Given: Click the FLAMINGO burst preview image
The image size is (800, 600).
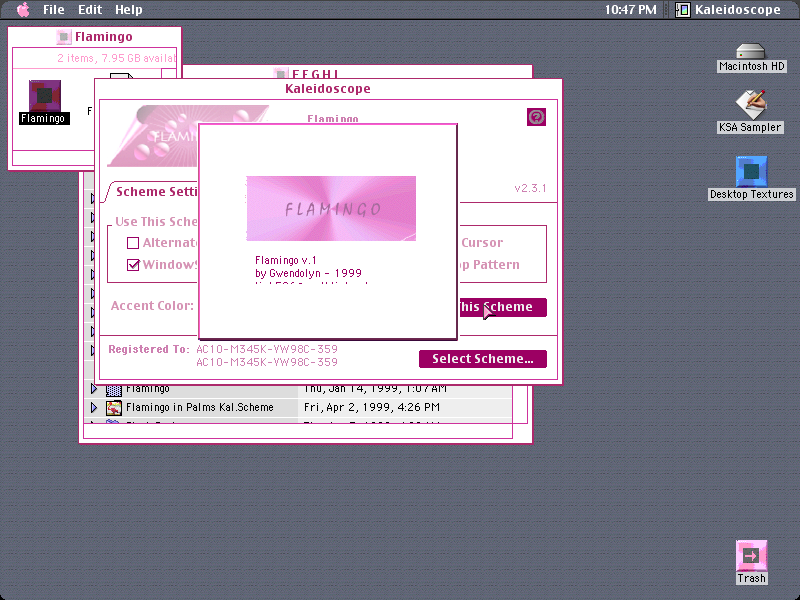Looking at the screenshot, I should tap(331, 208).
